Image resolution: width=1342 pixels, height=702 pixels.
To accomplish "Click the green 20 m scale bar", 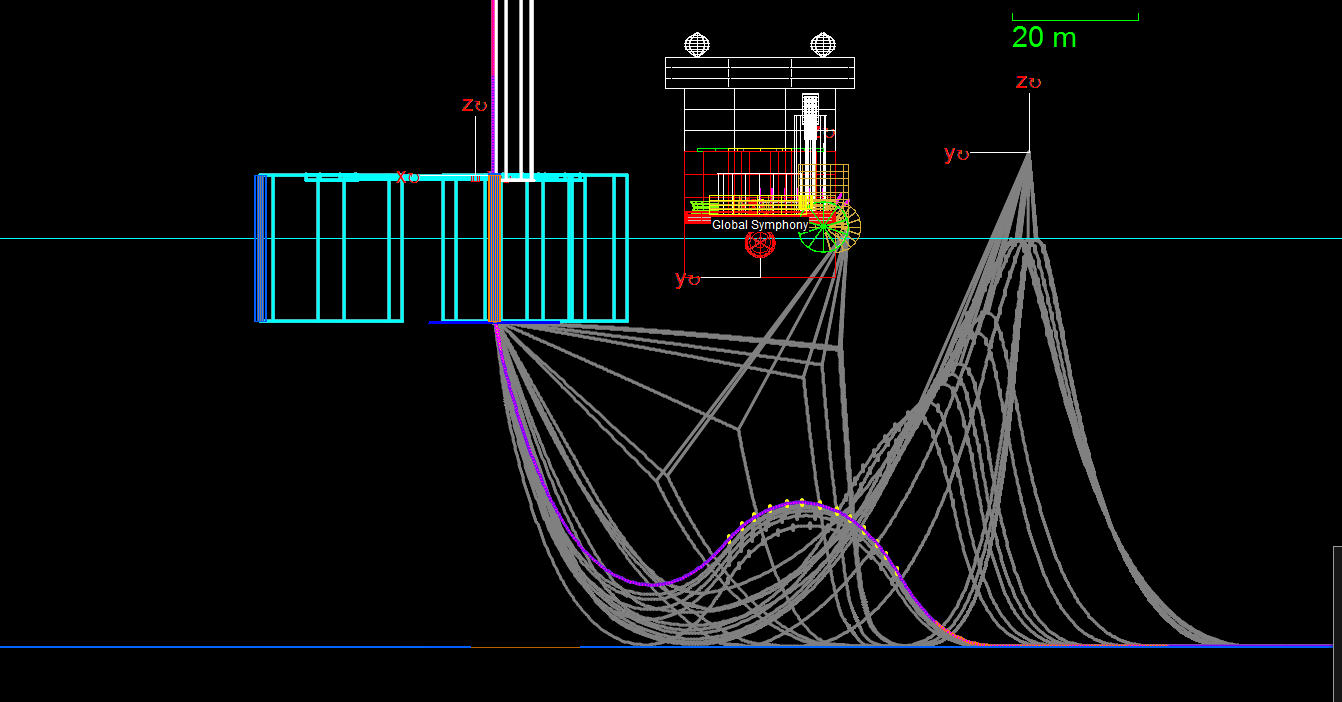I will click(x=1075, y=17).
